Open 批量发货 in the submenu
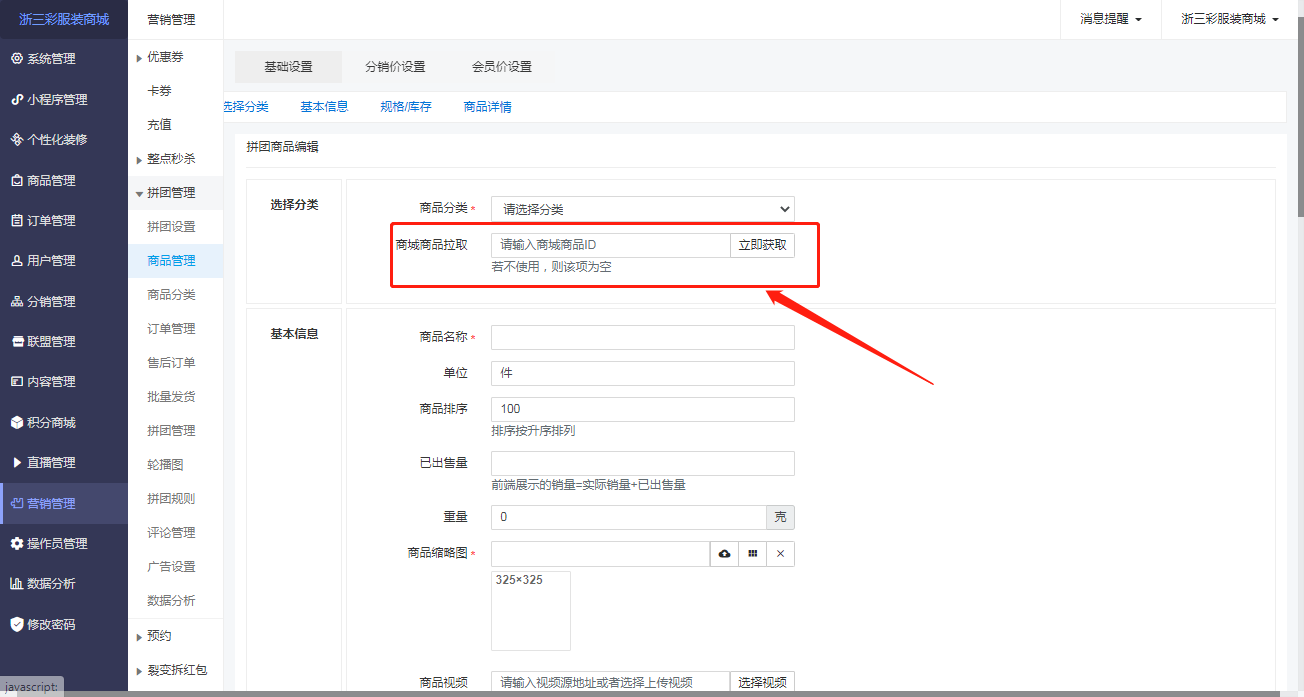The height and width of the screenshot is (697, 1304). [171, 397]
